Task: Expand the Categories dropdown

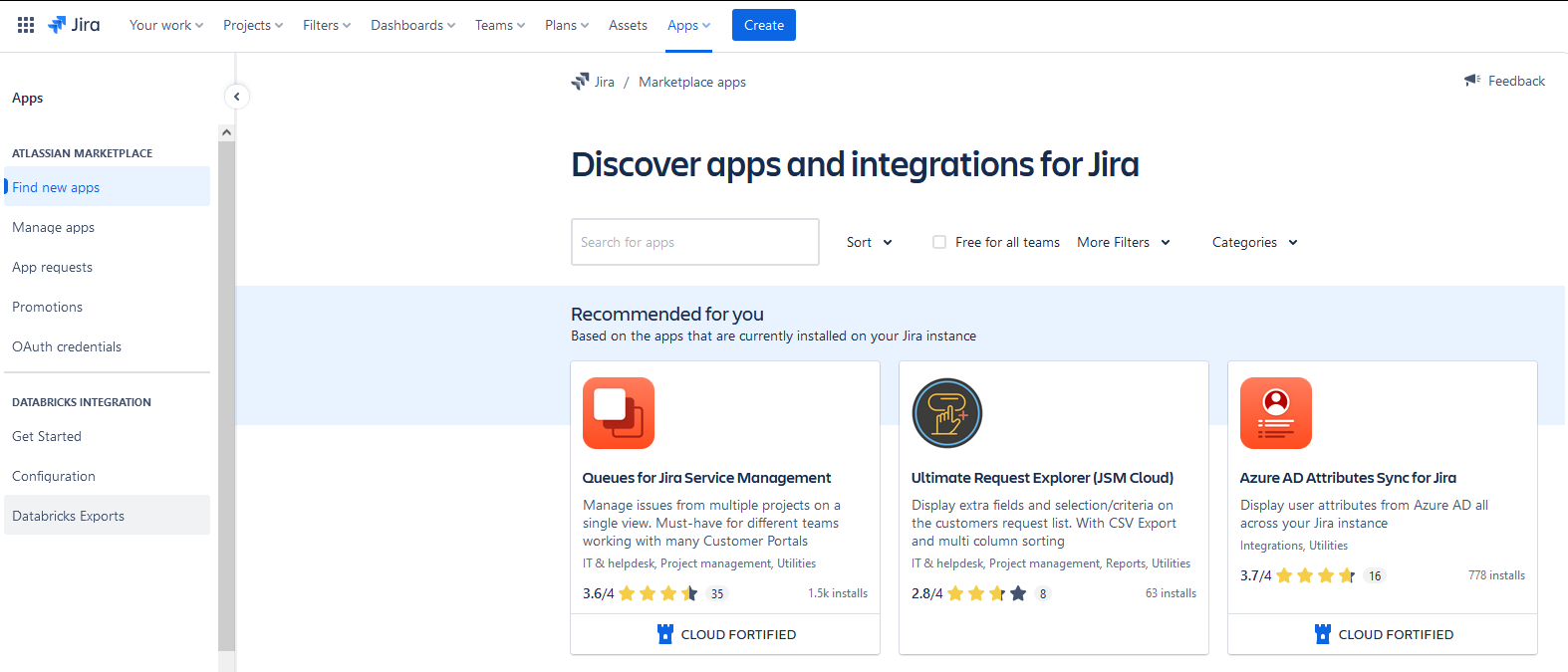Action: click(1254, 242)
